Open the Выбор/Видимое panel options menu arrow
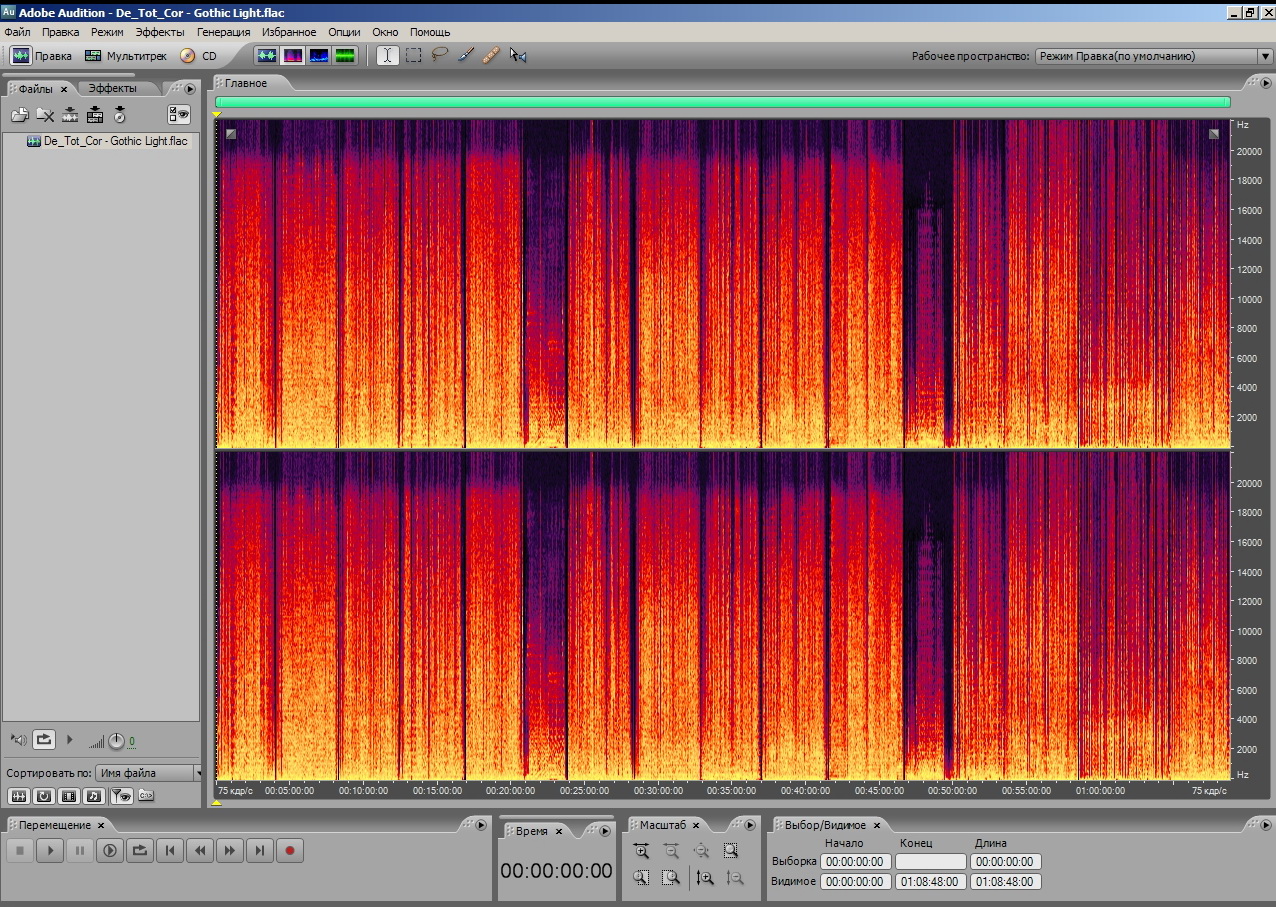Viewport: 1276px width, 907px height. (x=1264, y=825)
